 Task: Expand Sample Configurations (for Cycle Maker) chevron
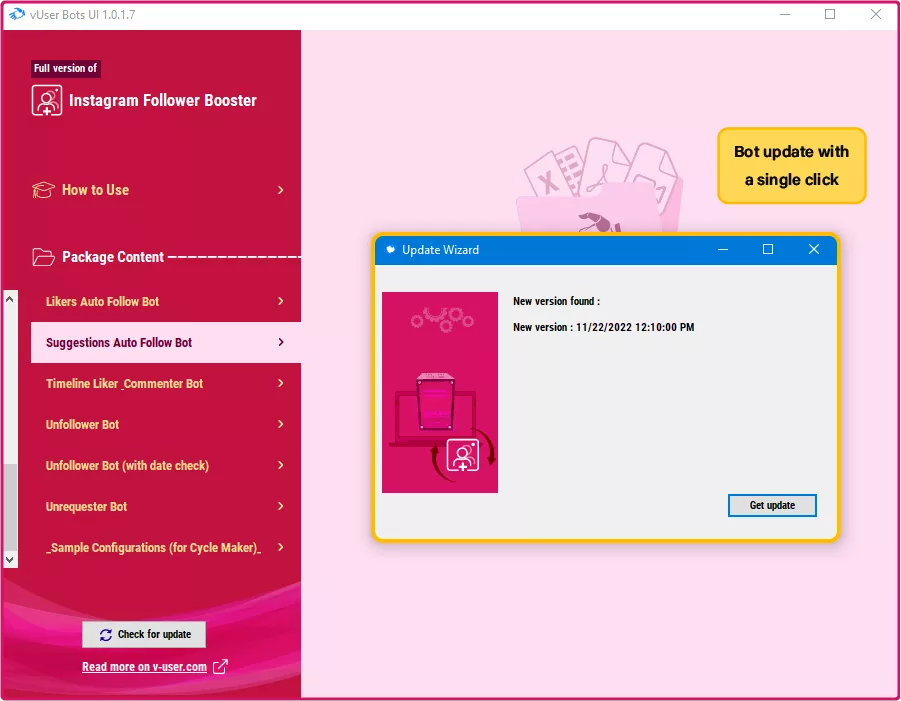[x=280, y=547]
